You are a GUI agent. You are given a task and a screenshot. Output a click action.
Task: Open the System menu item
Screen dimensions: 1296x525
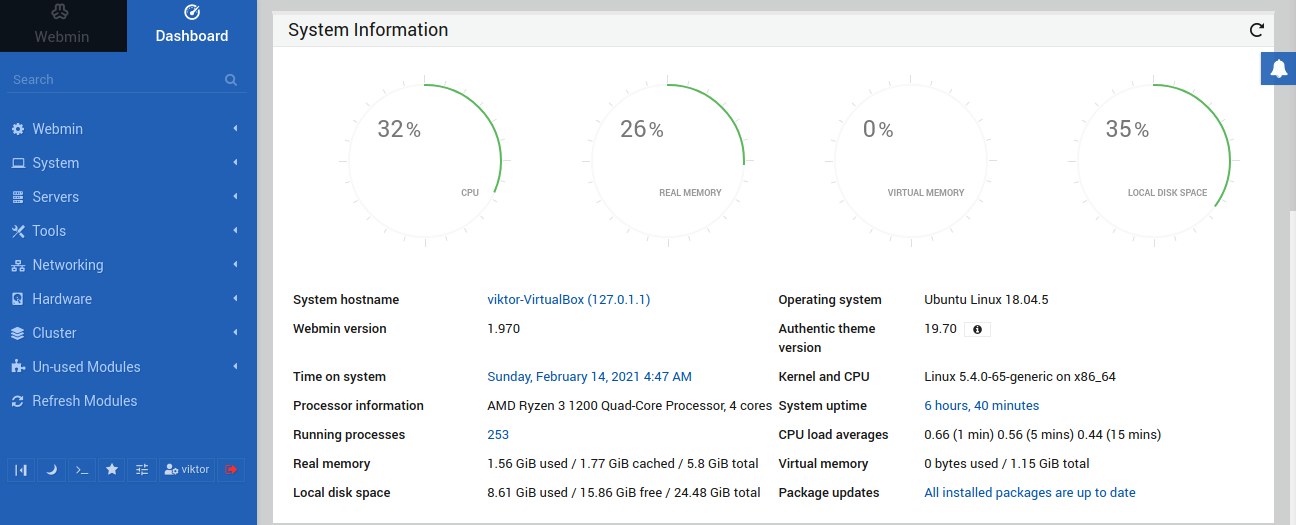[x=128, y=163]
